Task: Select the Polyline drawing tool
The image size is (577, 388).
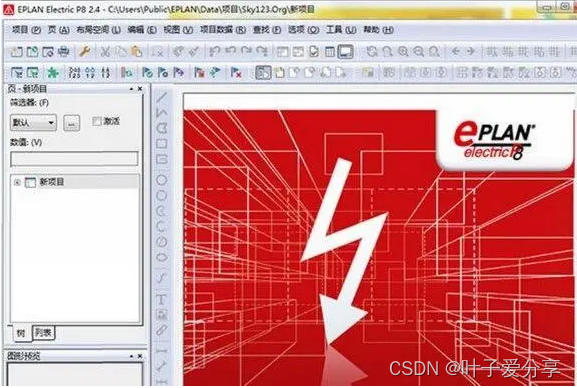Action: 162,112
